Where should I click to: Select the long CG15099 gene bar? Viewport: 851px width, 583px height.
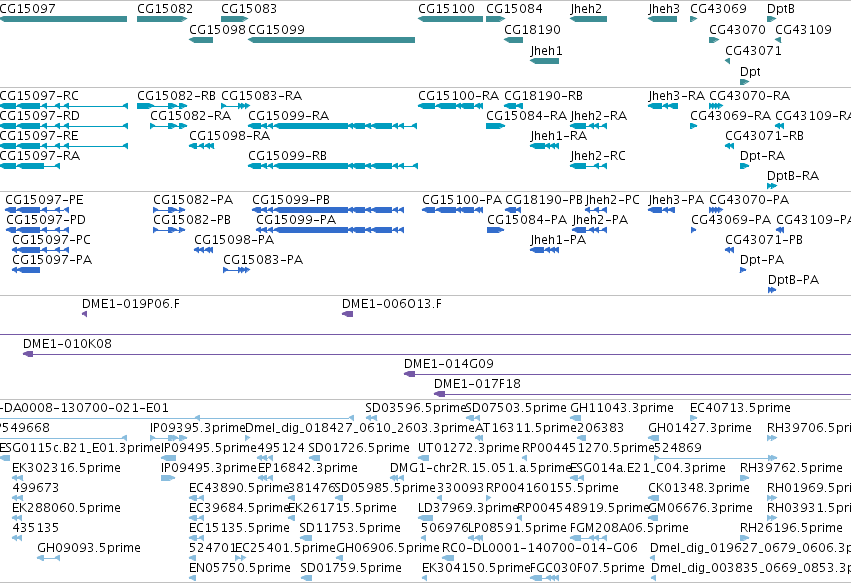pos(332,40)
